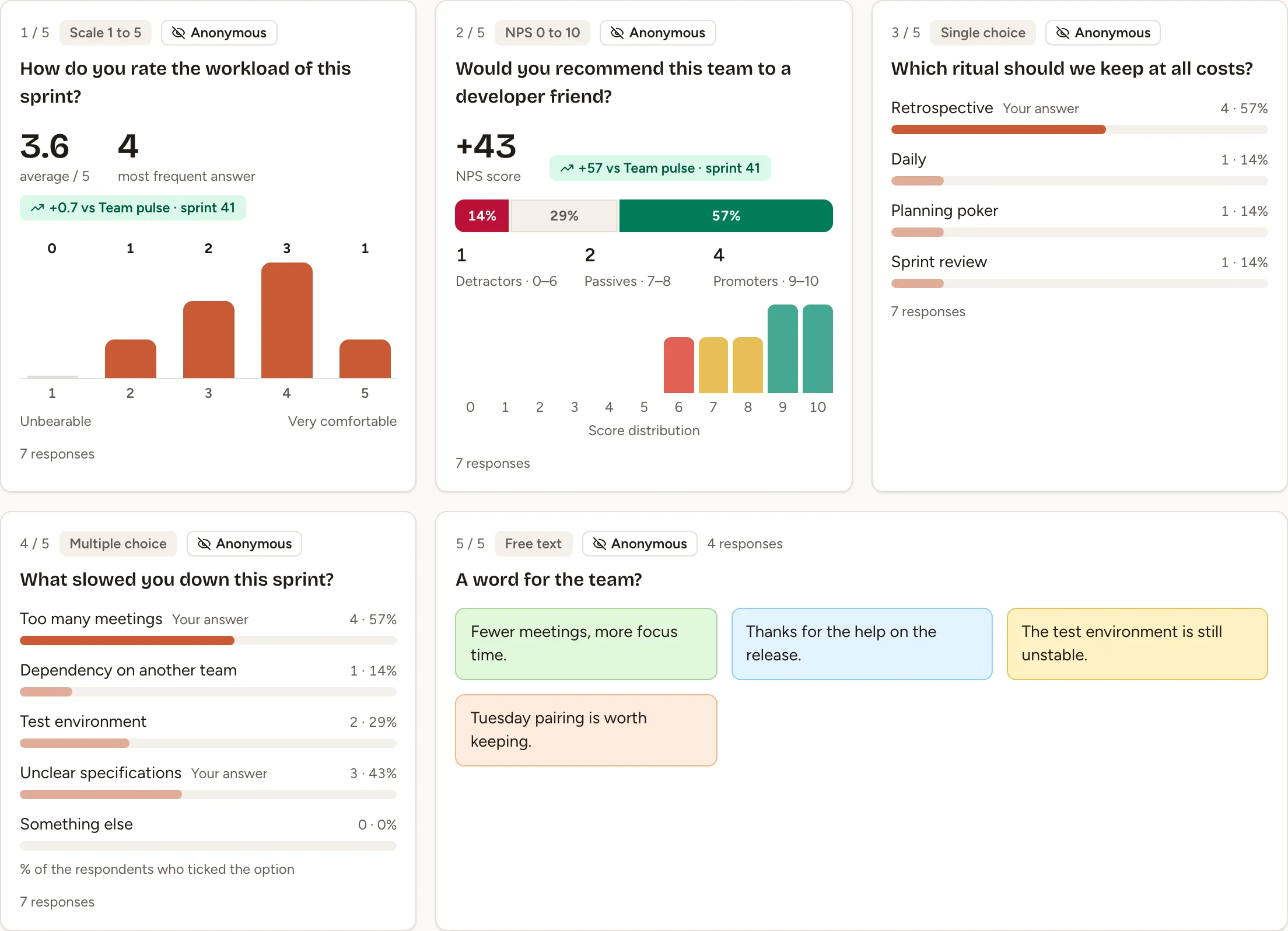This screenshot has height=931, width=1288.
Task: Click the crossed-eye icon in question 3 Anonymous badge
Action: (x=1062, y=33)
